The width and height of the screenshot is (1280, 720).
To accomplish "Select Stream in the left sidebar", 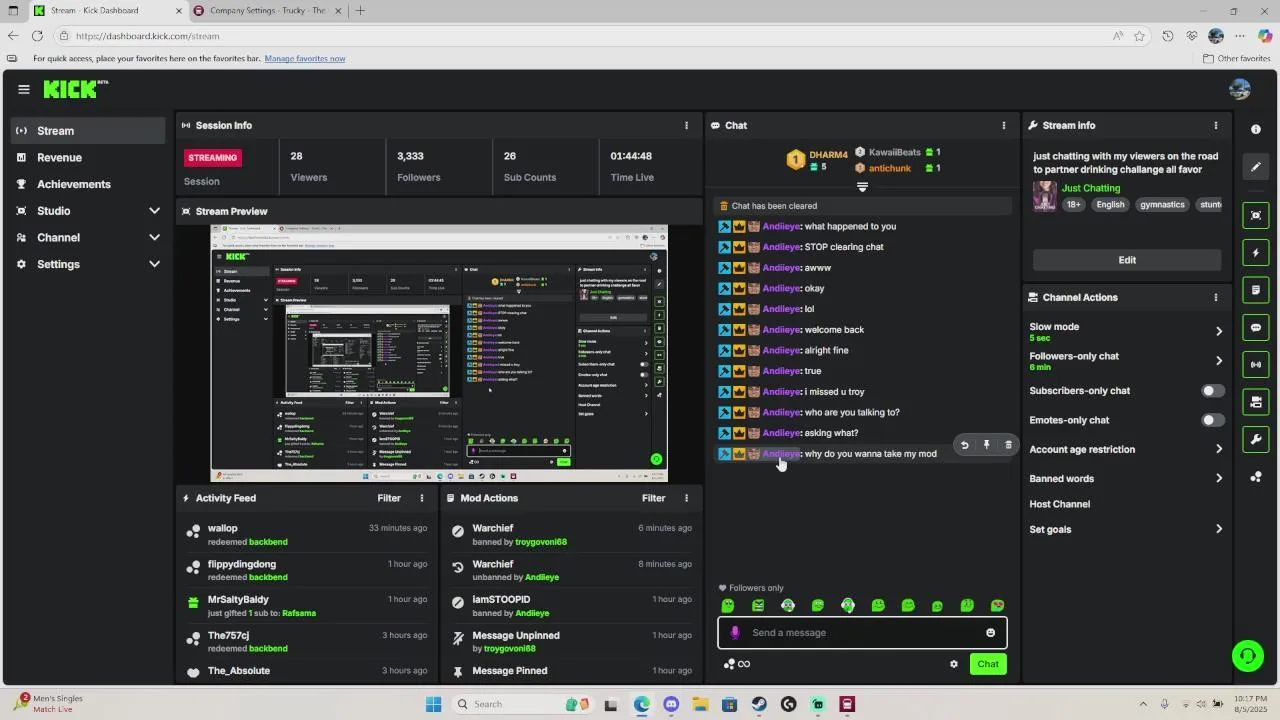I will pyautogui.click(x=88, y=131).
